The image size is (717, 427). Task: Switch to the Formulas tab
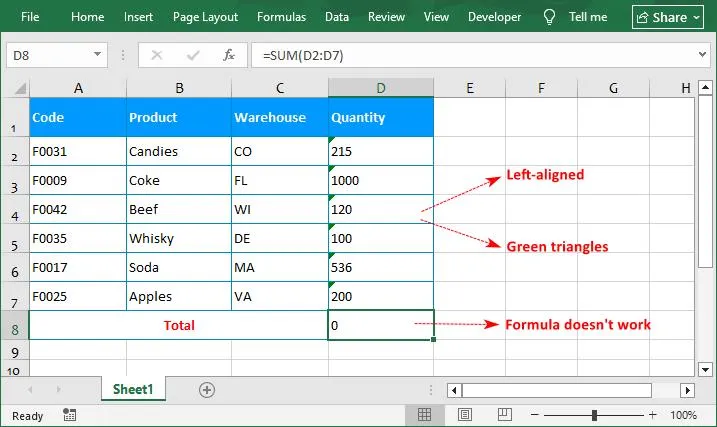(281, 17)
